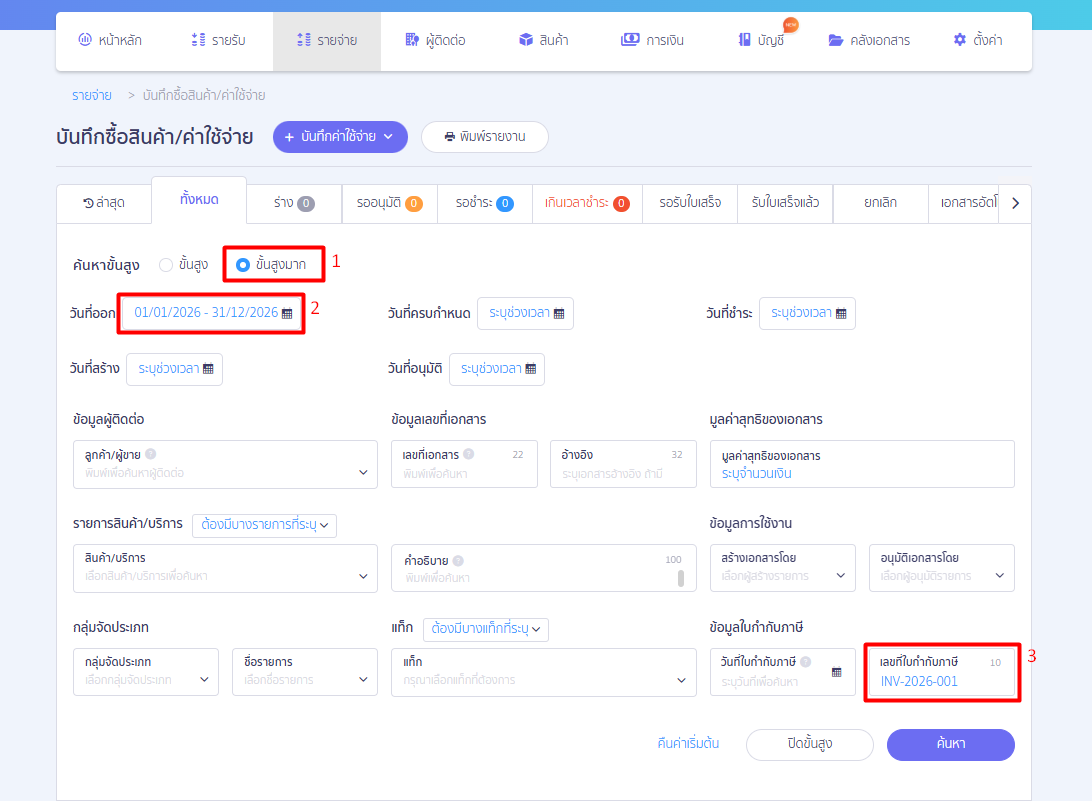Viewport: 1092px width, 801px height.
Task: Switch to the ล่าสุด tab
Action: click(104, 203)
